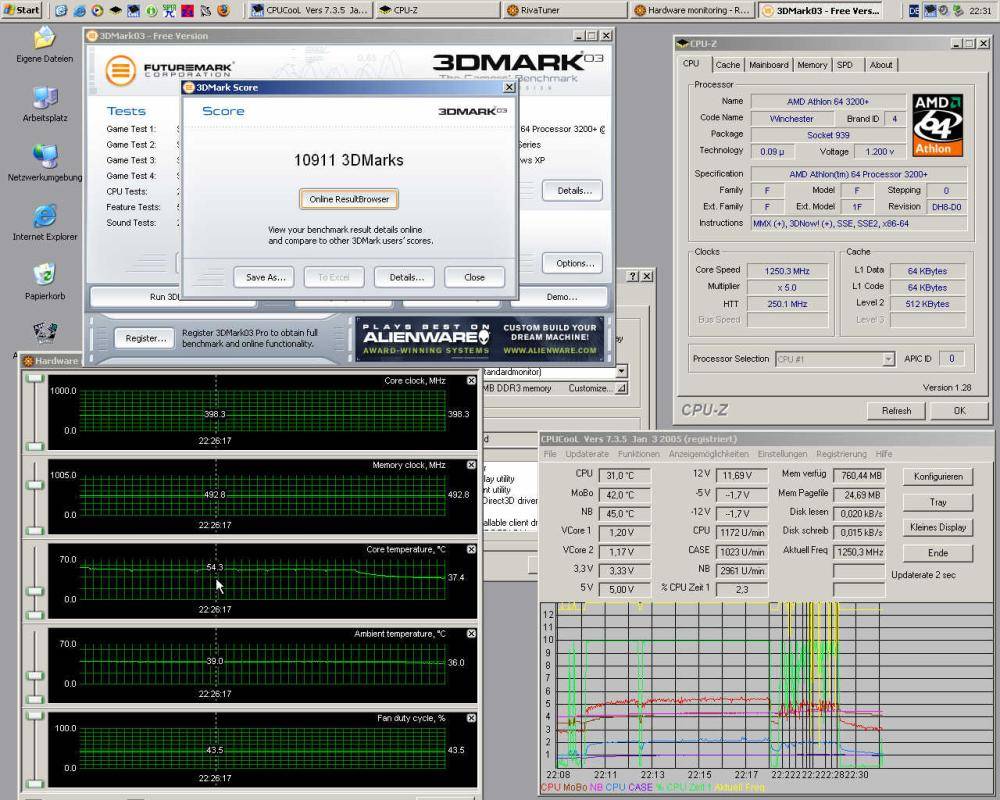Open Arbeitsplatz desktop icon
This screenshot has width=1000, height=800.
click(x=45, y=103)
